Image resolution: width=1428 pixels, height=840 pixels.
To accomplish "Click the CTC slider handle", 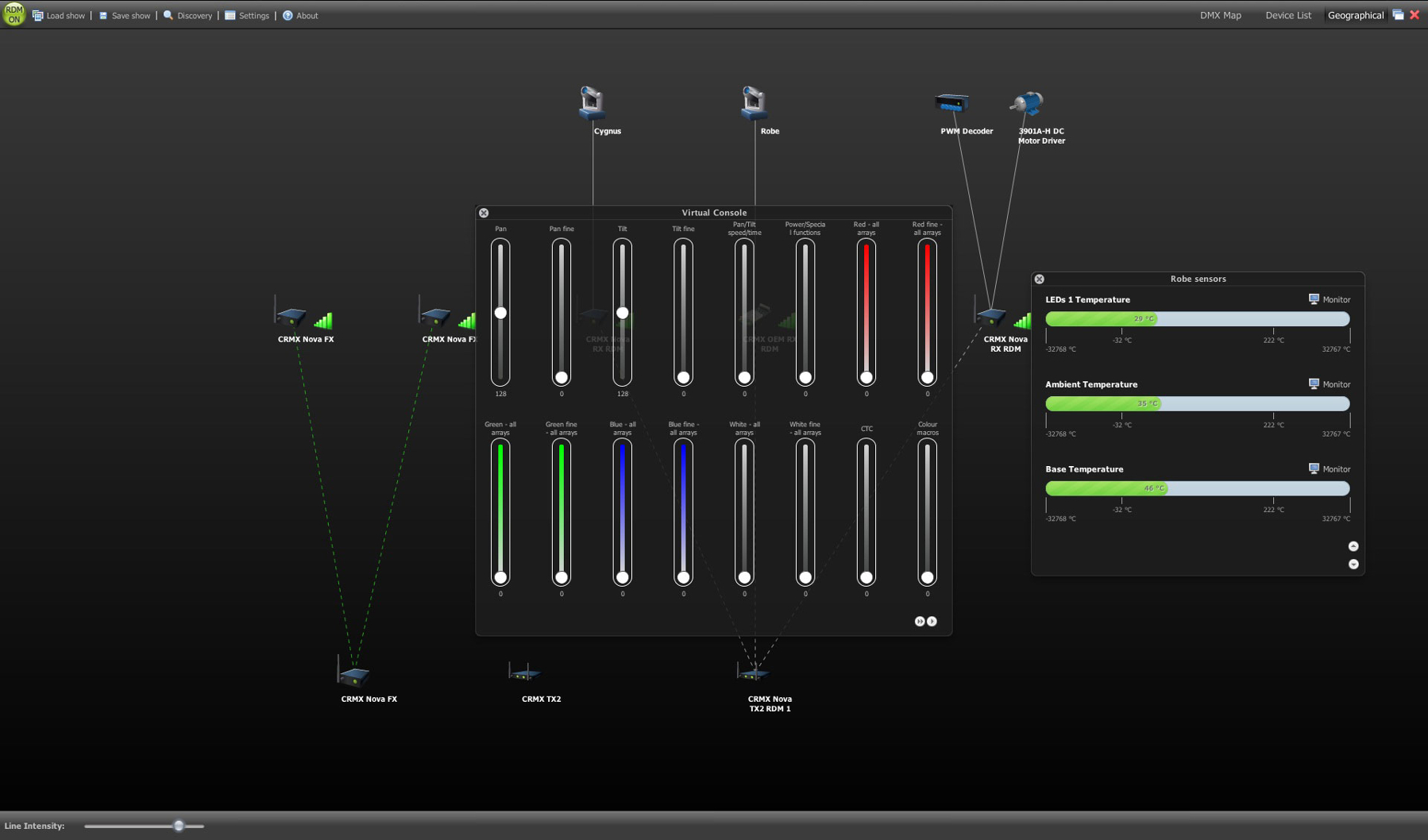I will pos(866,578).
